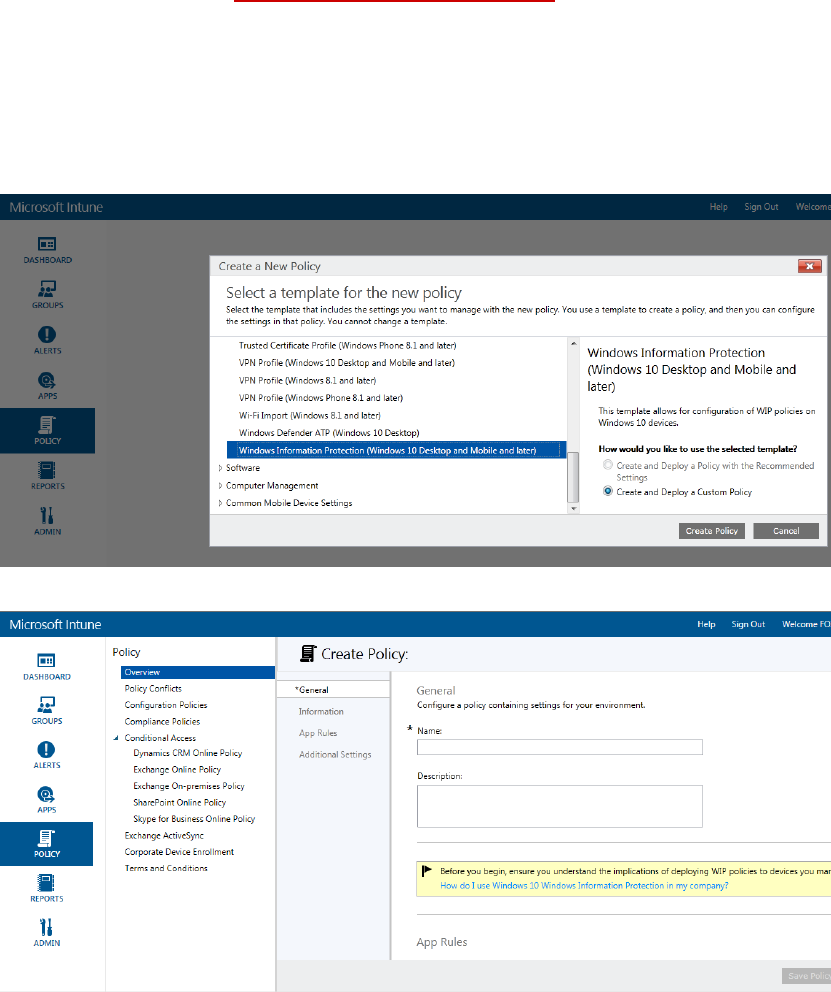The width and height of the screenshot is (831, 992).
Task: Select VPN Profile Windows 10 Desktop and Mobile
Action: (347, 363)
